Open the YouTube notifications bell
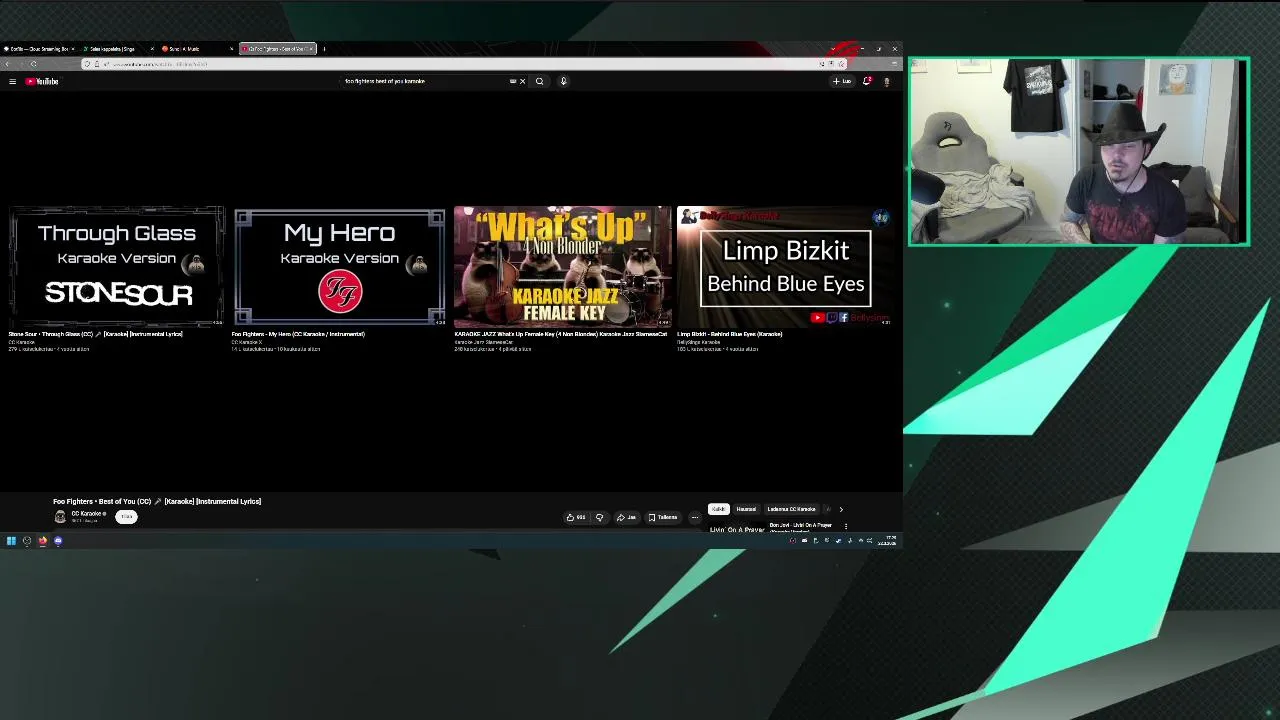 pos(867,81)
